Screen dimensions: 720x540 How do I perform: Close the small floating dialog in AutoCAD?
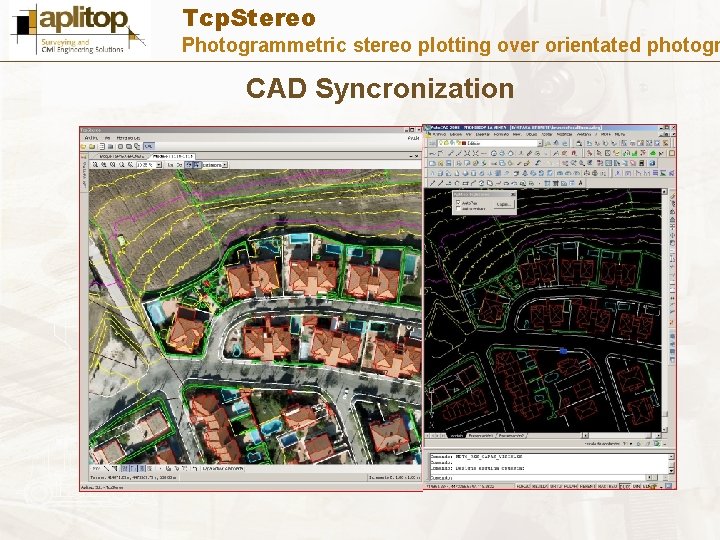tap(513, 195)
